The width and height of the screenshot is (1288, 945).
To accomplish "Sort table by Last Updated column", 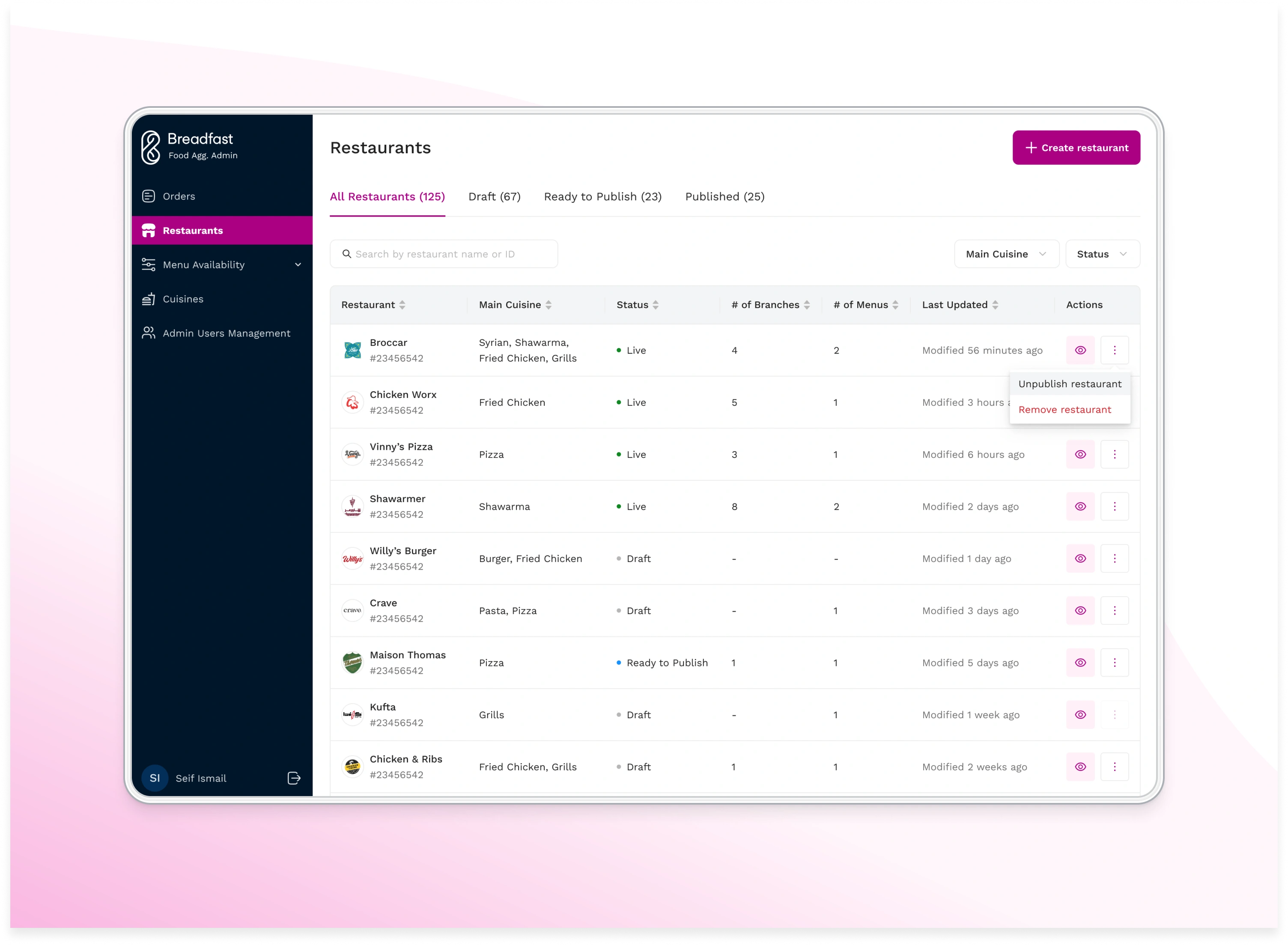I will click(x=995, y=305).
